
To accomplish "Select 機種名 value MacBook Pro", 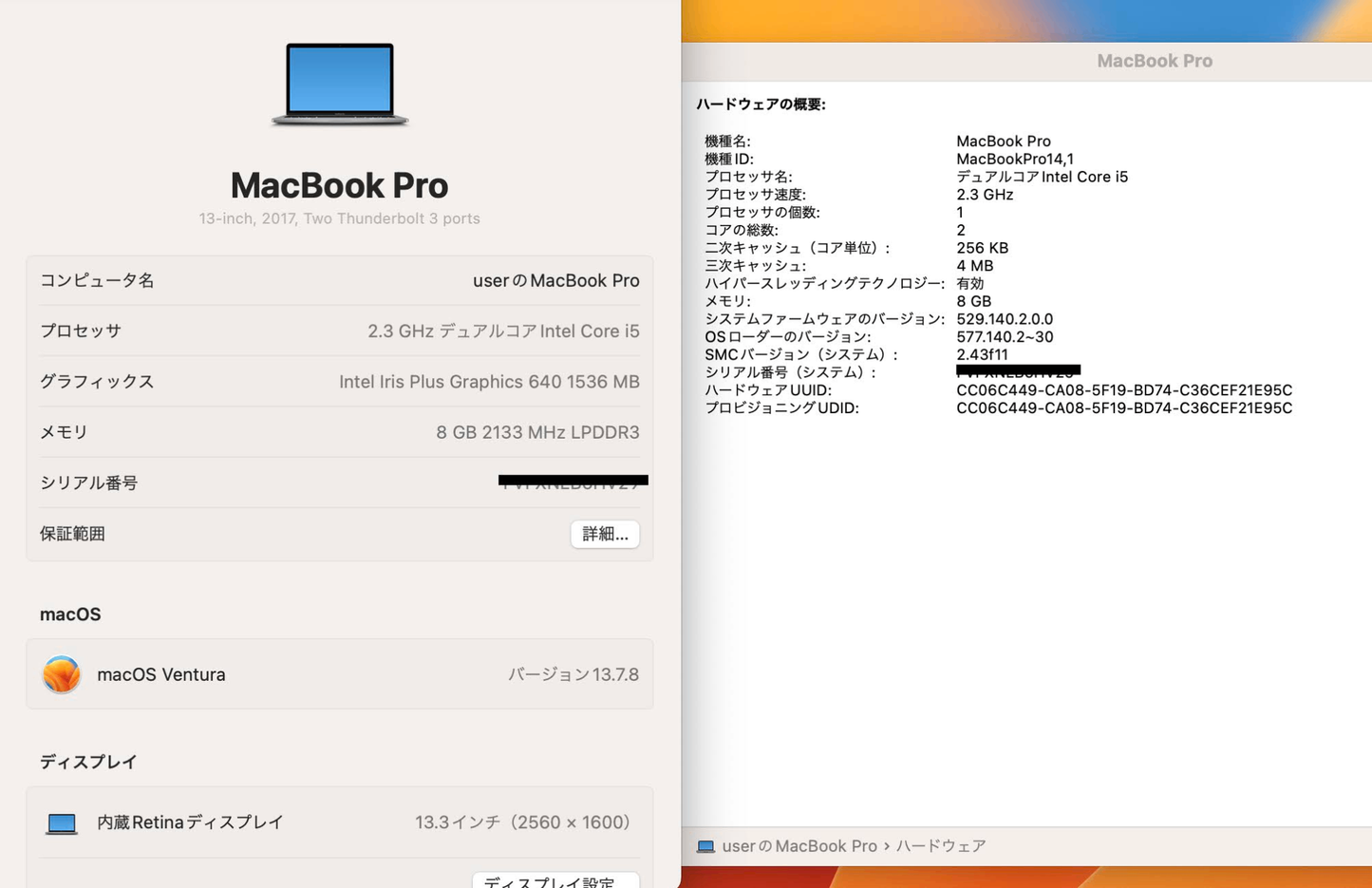I will 1004,142.
